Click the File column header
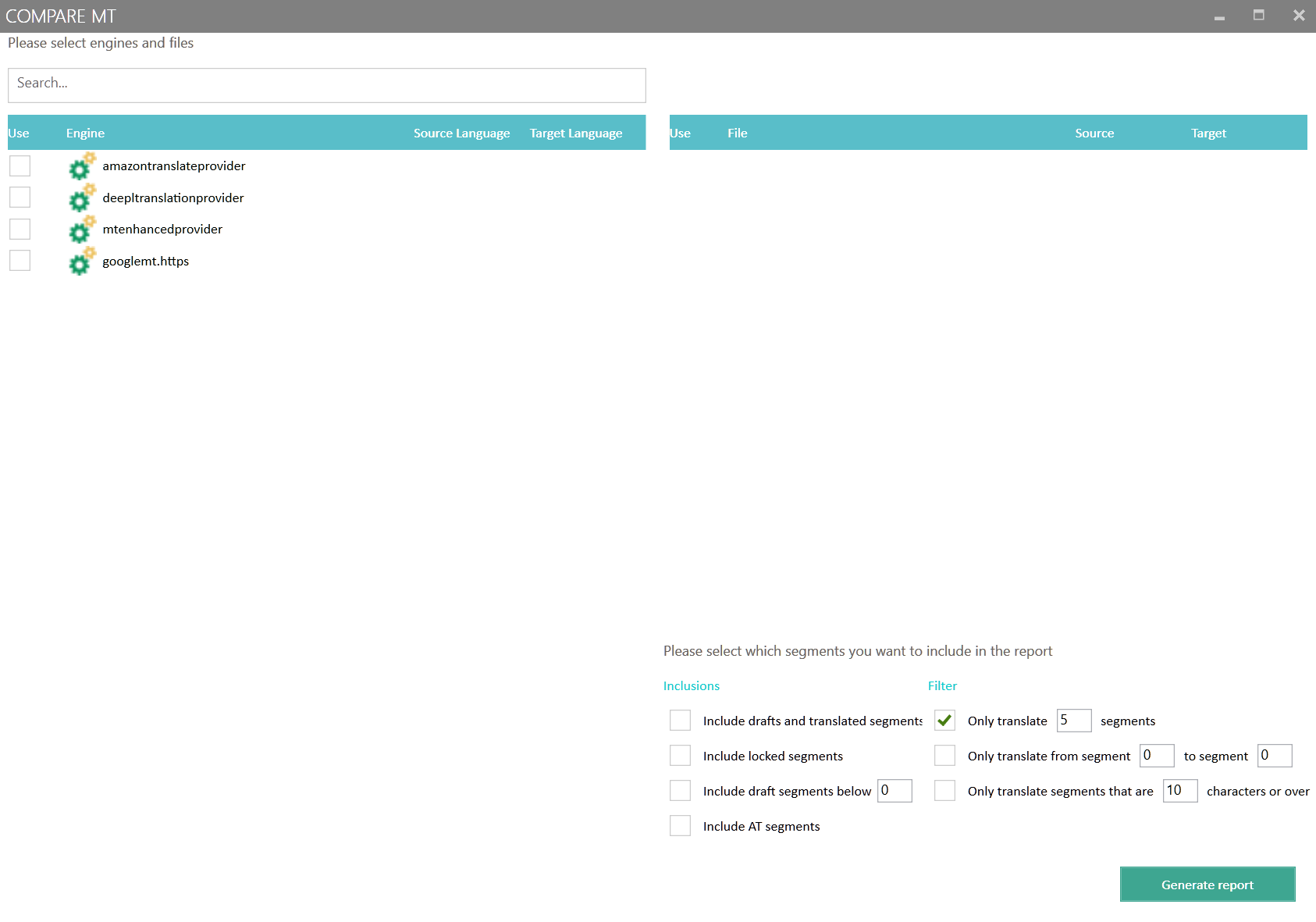 737,133
